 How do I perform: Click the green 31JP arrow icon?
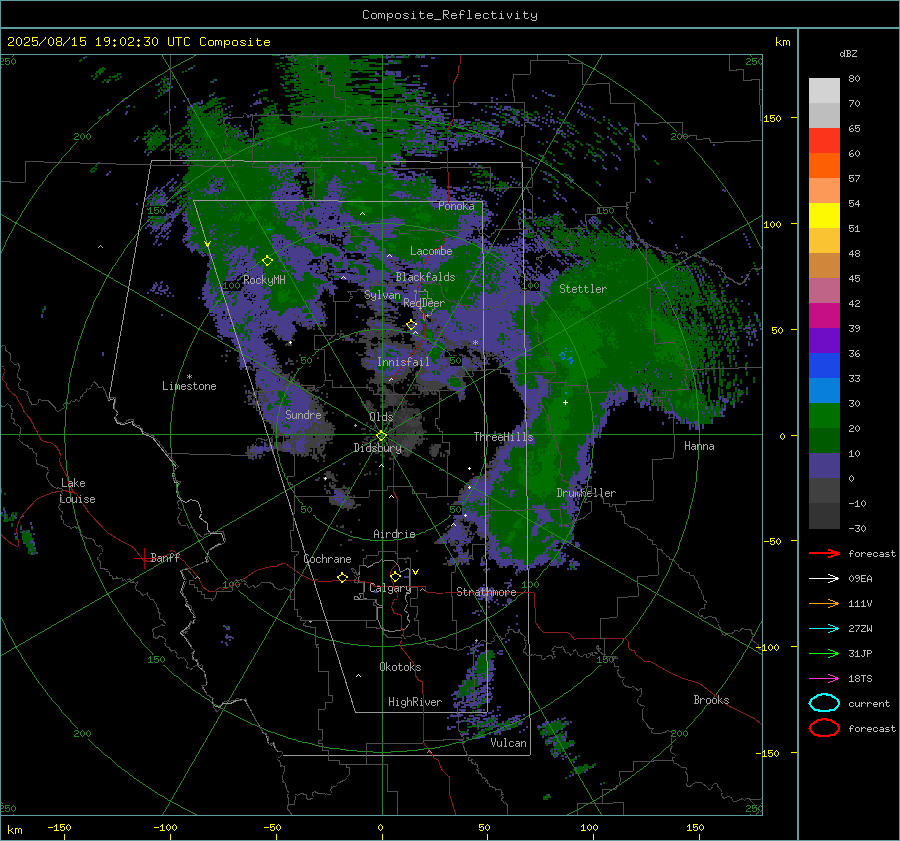click(x=824, y=653)
